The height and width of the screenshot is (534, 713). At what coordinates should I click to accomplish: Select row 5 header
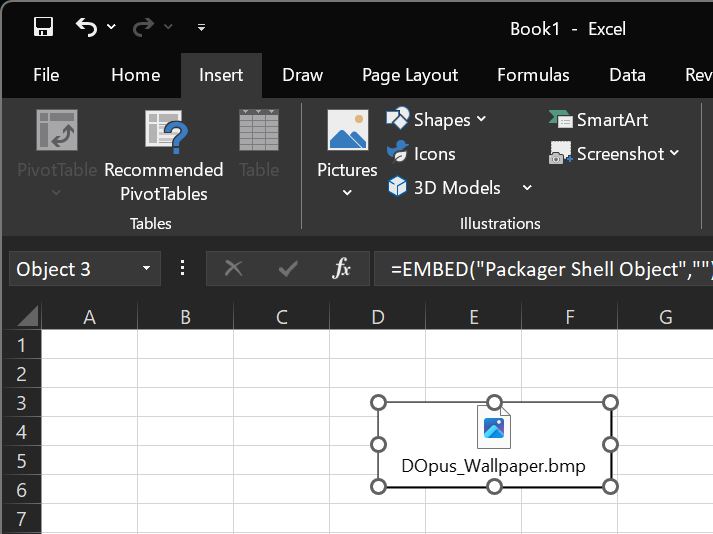(21, 461)
